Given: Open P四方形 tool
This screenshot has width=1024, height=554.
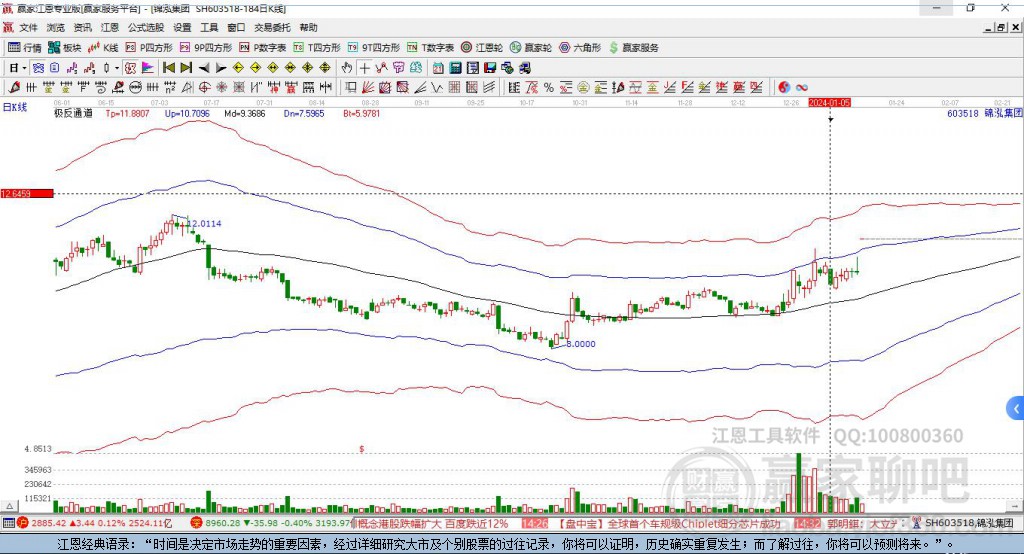Looking at the screenshot, I should (149, 48).
